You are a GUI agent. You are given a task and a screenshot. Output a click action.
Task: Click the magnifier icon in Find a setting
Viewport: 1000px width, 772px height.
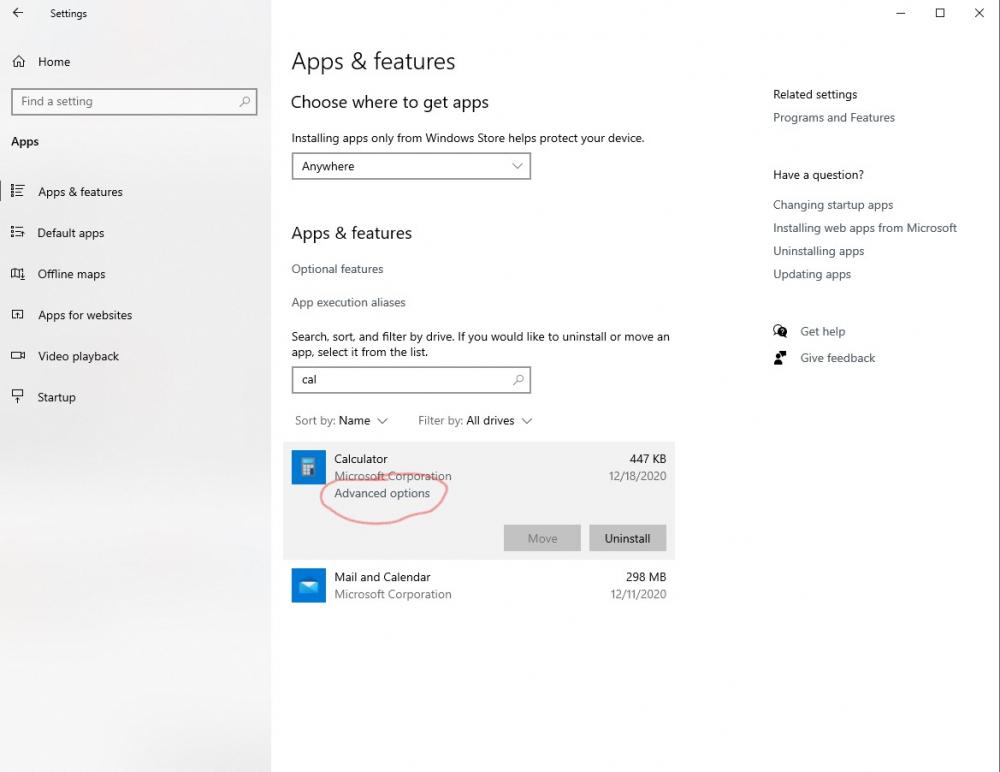[244, 101]
